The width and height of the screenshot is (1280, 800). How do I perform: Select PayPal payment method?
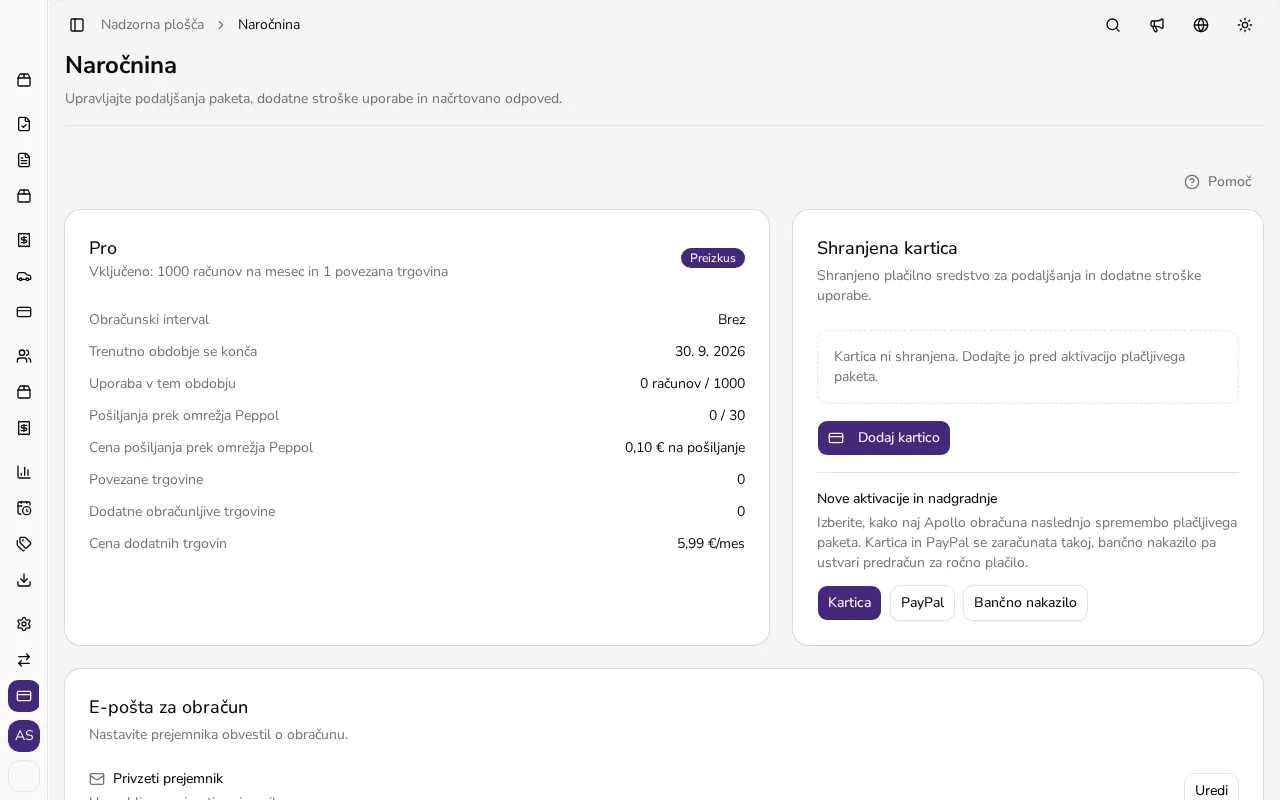[x=922, y=603]
